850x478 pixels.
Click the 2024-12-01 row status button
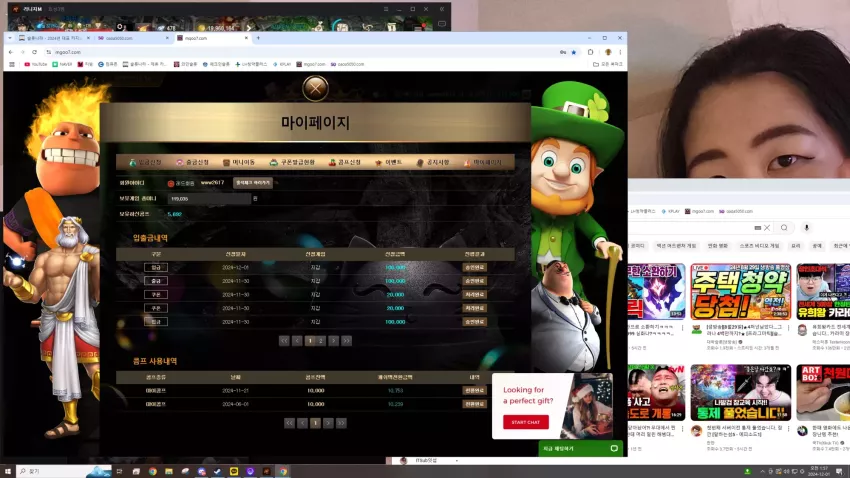474,267
